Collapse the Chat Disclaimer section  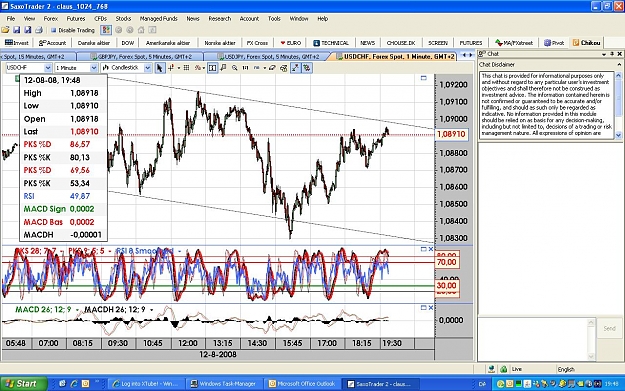pyautogui.click(x=619, y=65)
